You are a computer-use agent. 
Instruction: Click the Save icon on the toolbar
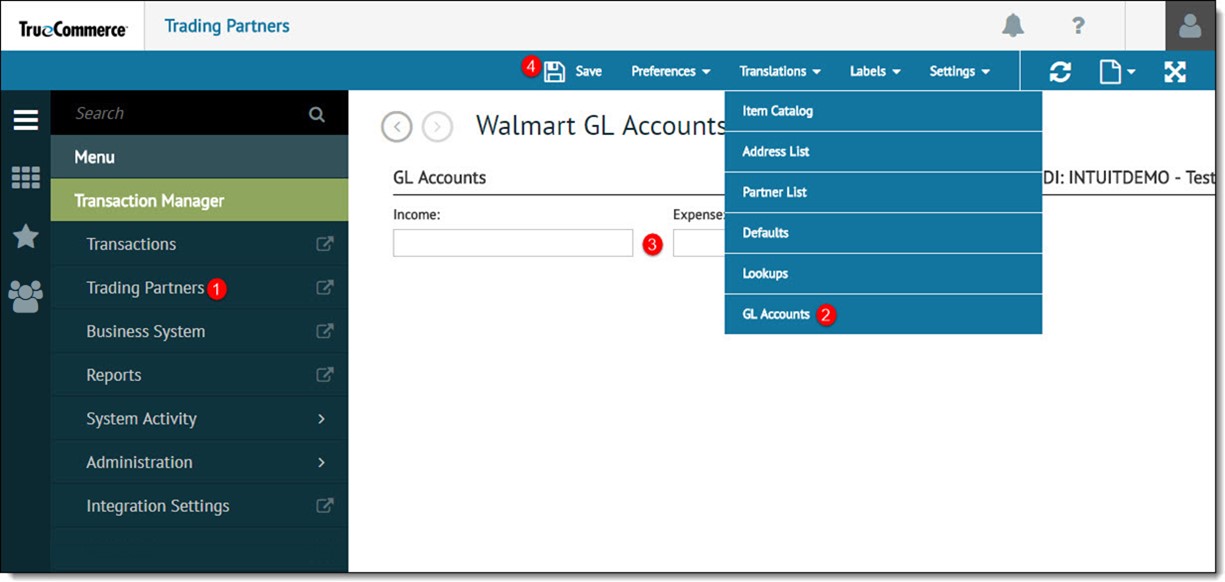(555, 70)
